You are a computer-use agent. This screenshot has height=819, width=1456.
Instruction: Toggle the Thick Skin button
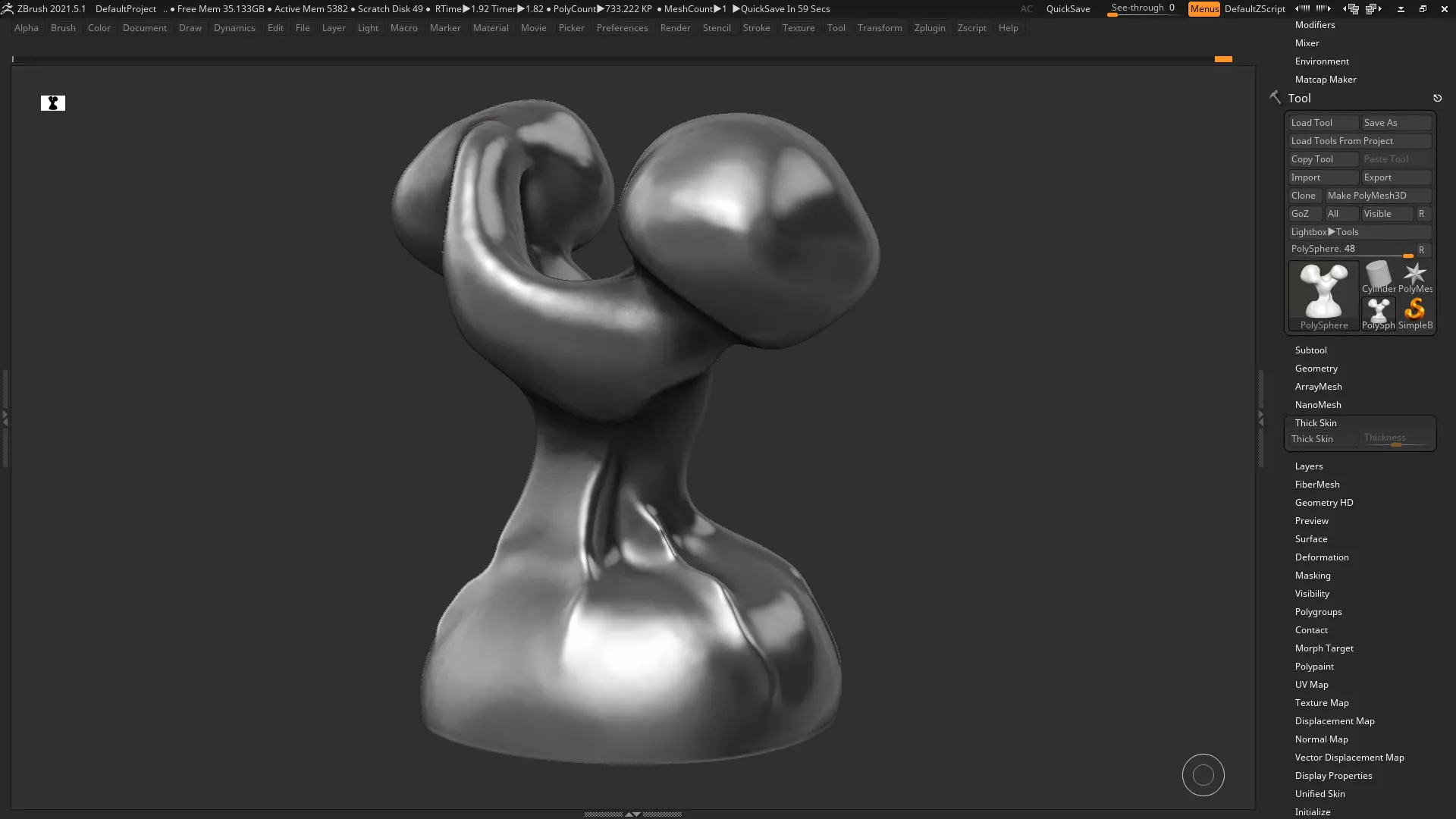[1323, 439]
